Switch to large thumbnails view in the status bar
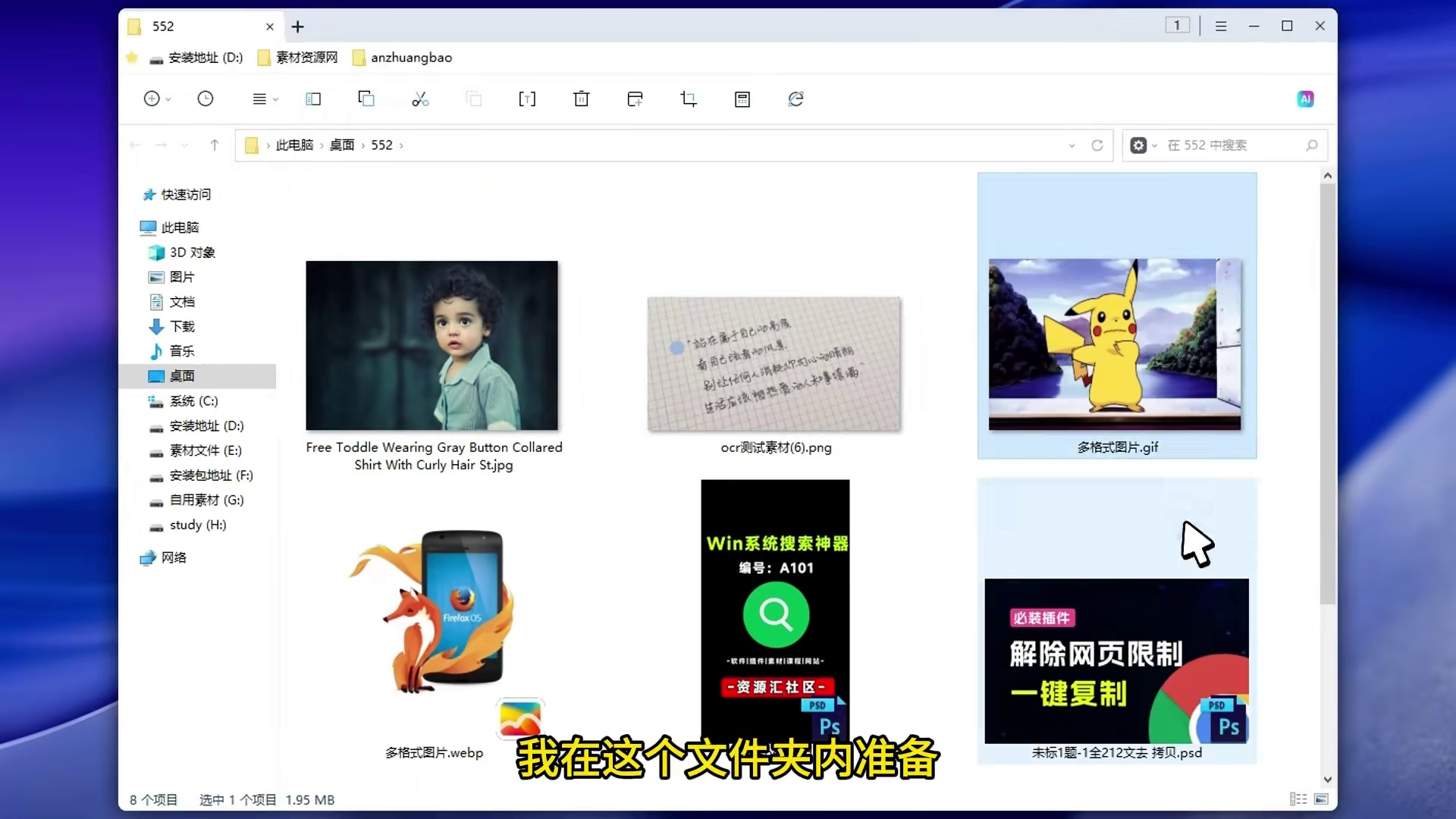The image size is (1456, 819). click(x=1321, y=799)
